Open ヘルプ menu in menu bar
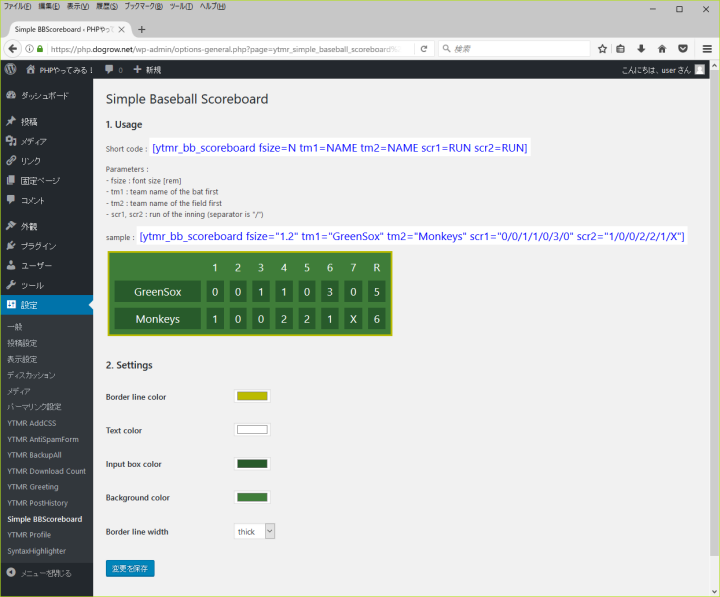Screen dimensions: 720x597 pos(212,6)
